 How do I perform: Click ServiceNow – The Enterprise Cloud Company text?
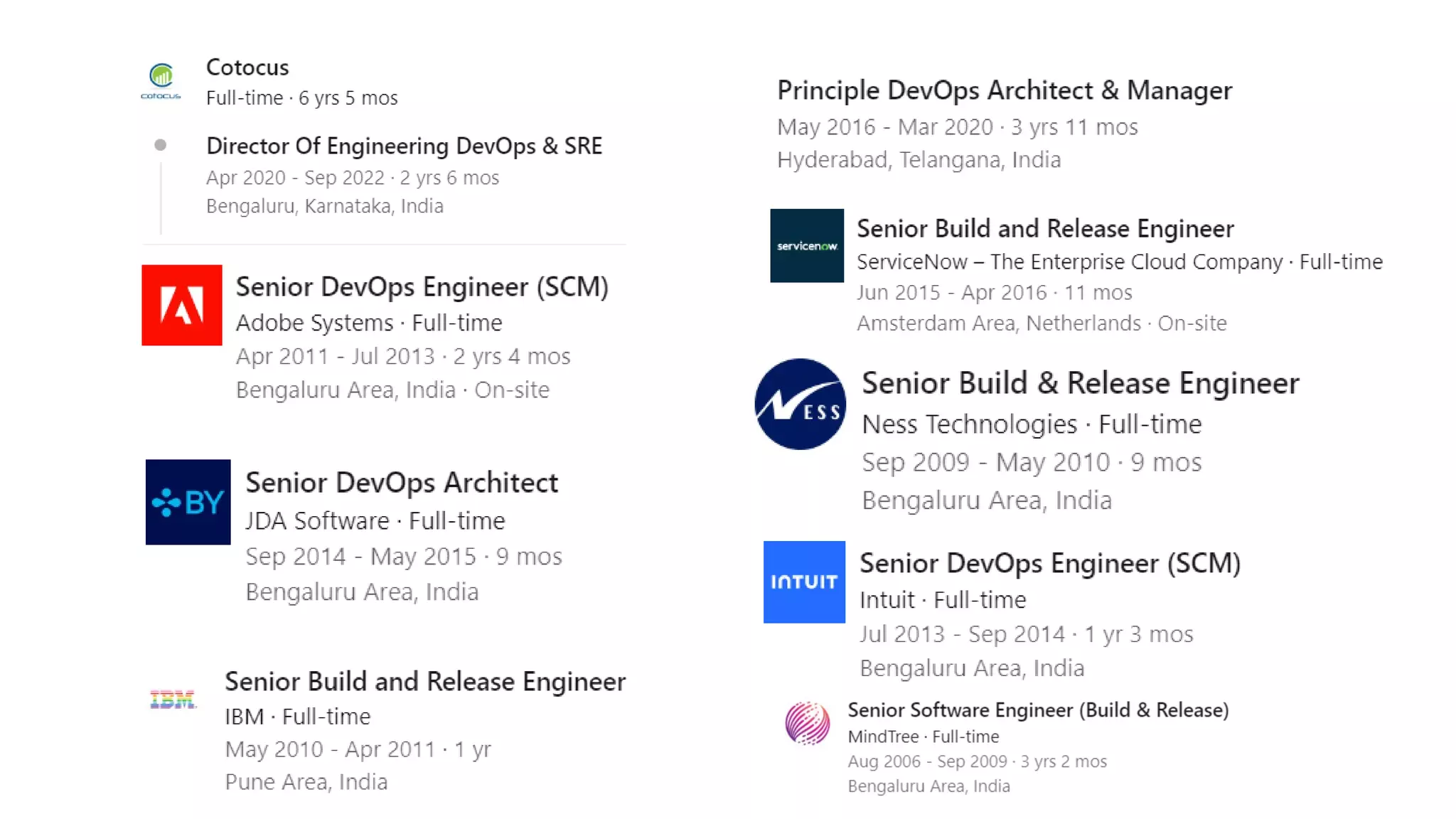[x=1069, y=262]
